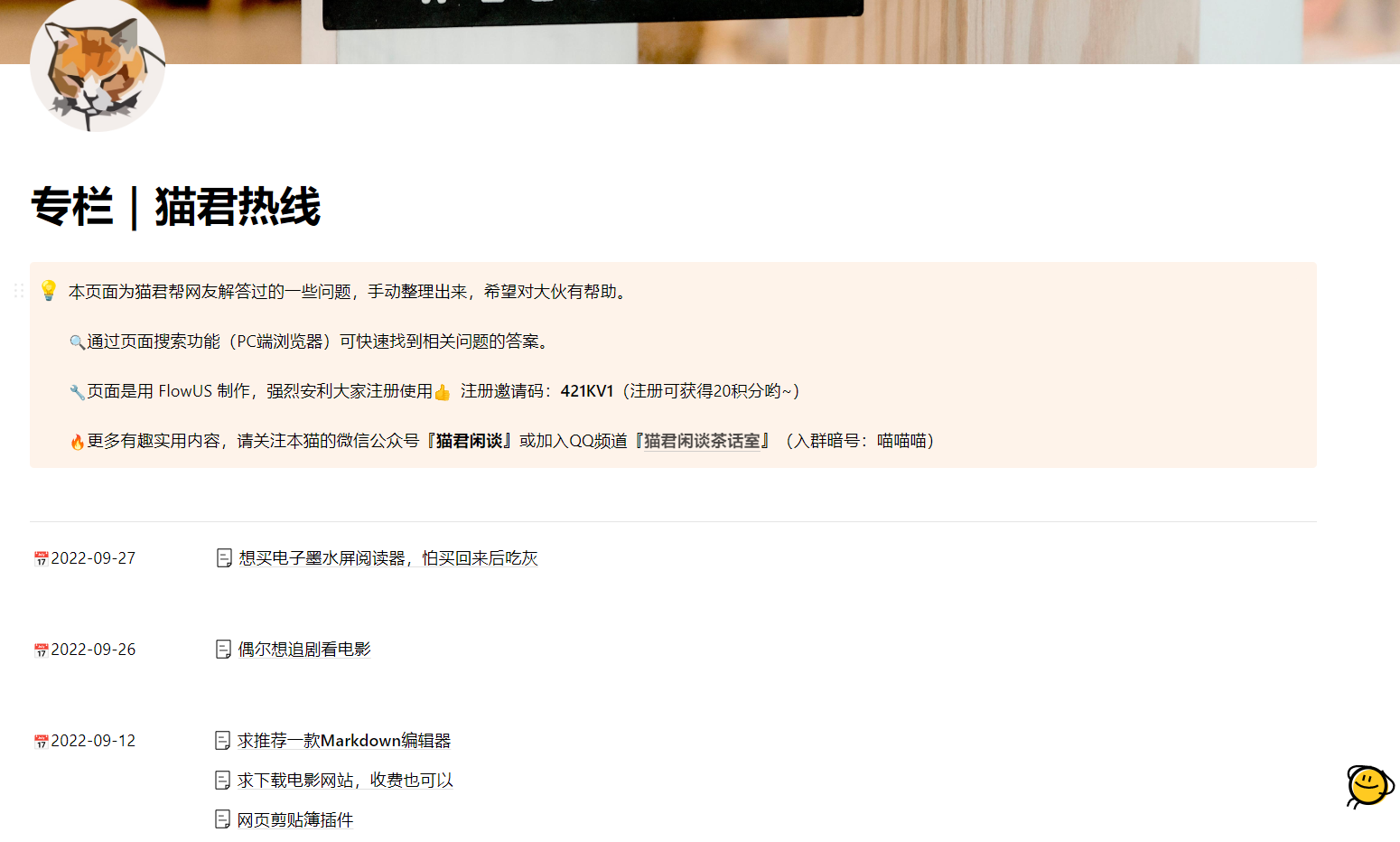Click page icon beside 偶尔想追剧看电影
The image size is (1400, 842).
tap(223, 650)
